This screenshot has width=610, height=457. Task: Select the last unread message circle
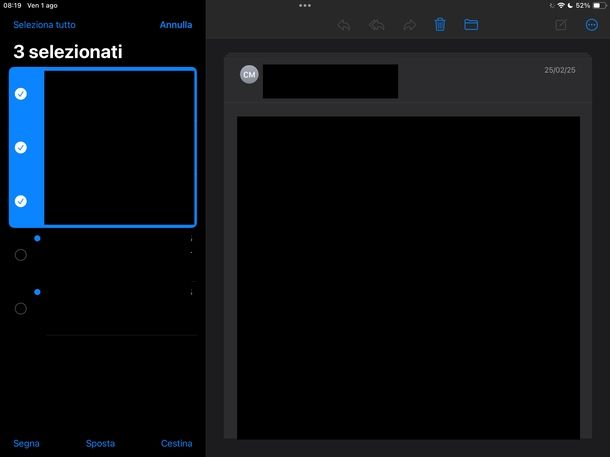[x=21, y=309]
